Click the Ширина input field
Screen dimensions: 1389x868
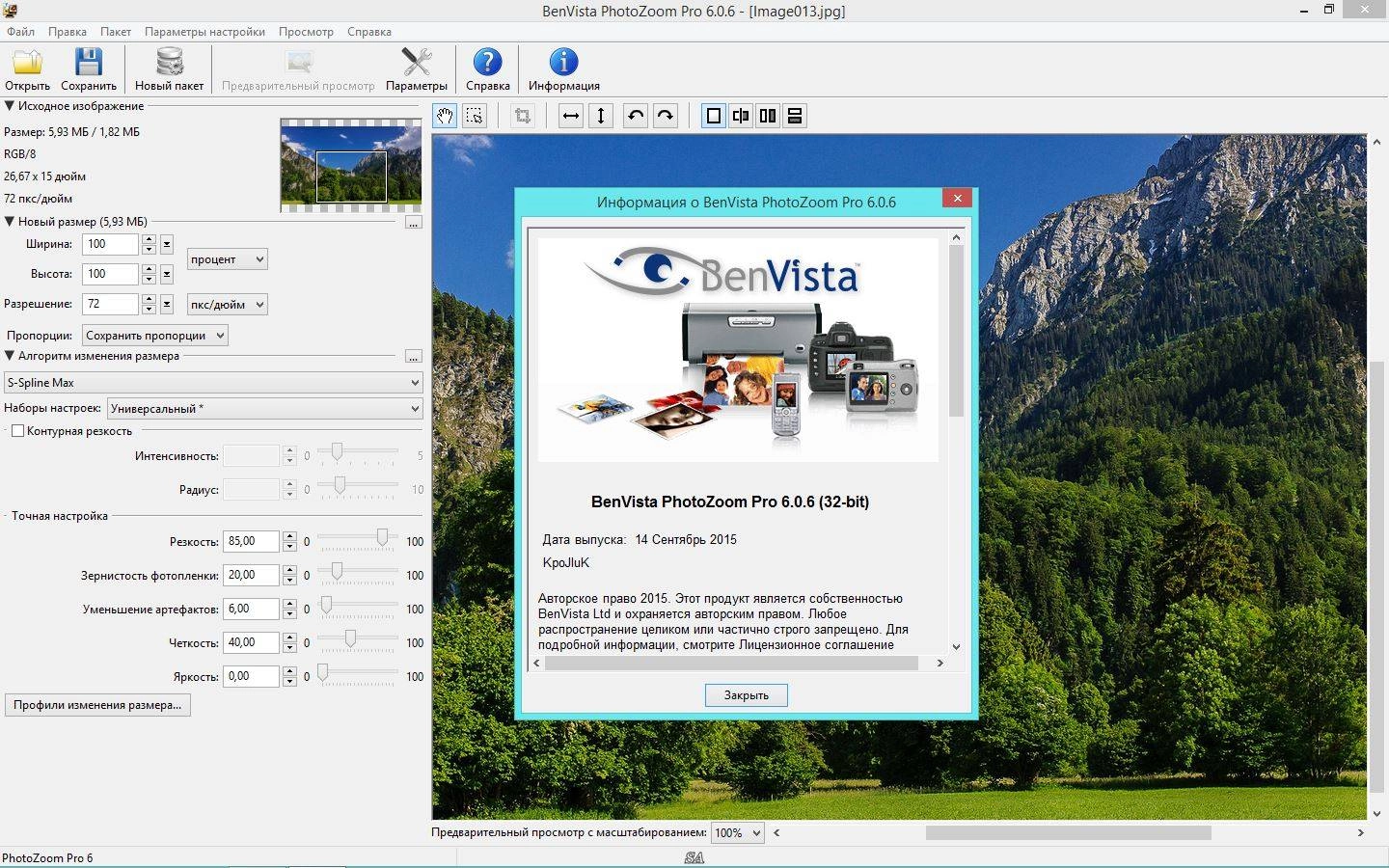tap(110, 244)
